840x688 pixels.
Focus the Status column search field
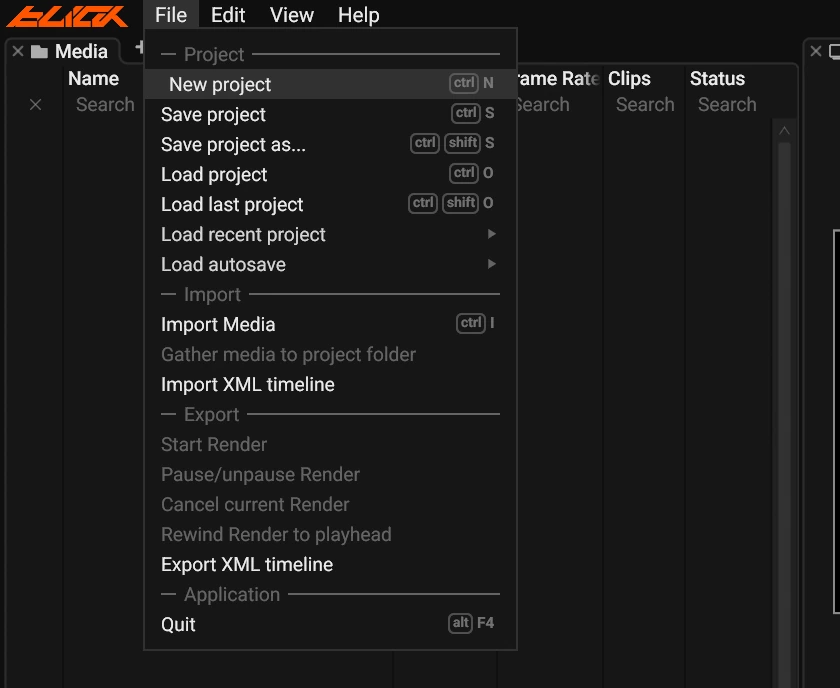(x=728, y=104)
